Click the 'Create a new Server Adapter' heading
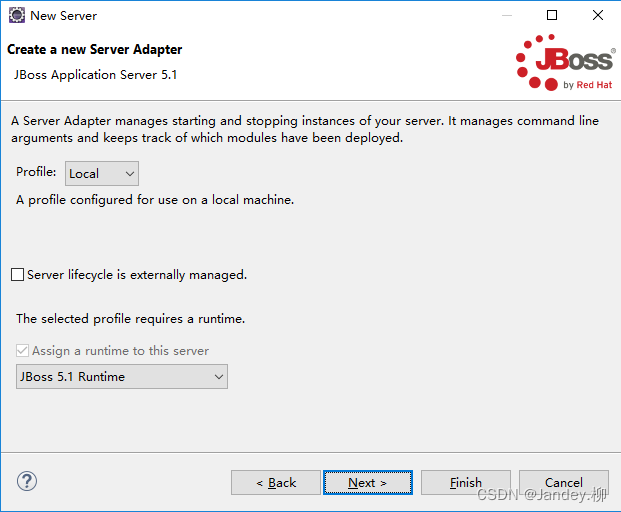Image resolution: width=621 pixels, height=512 pixels. 95,49
